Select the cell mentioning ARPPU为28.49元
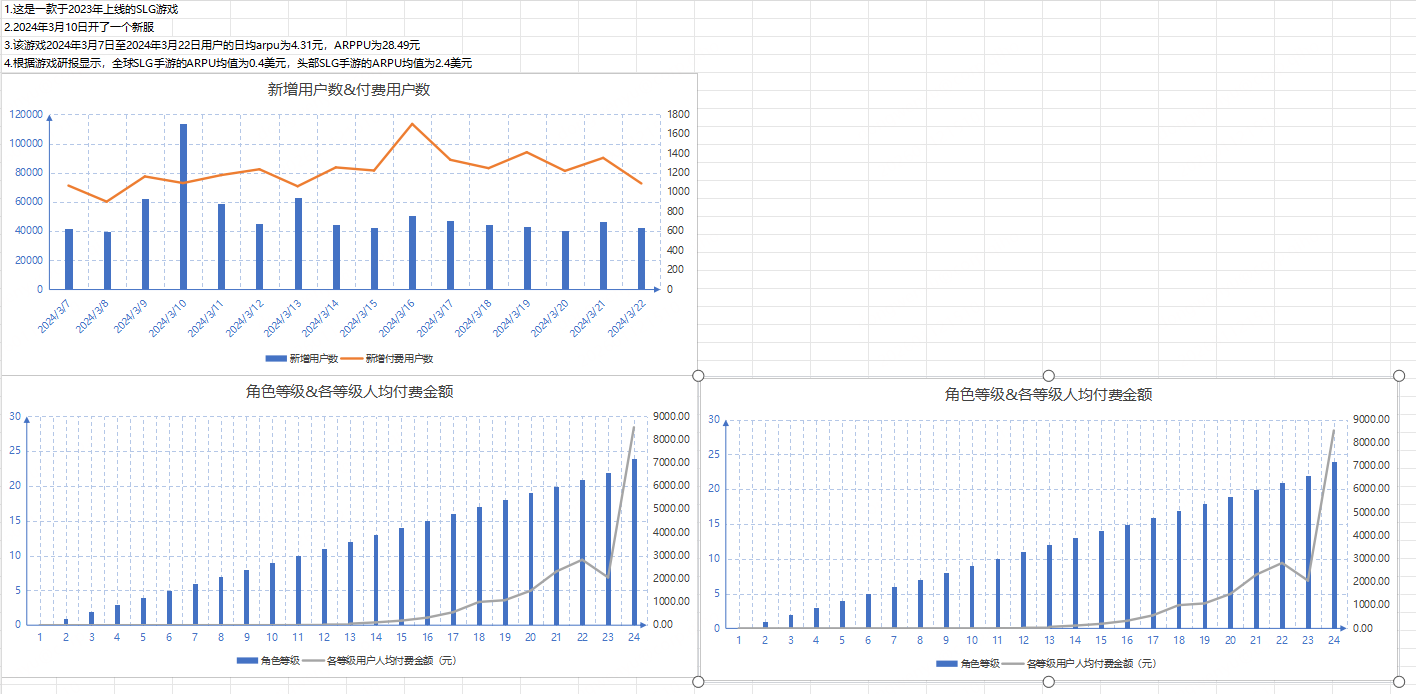 pyautogui.click(x=212, y=45)
